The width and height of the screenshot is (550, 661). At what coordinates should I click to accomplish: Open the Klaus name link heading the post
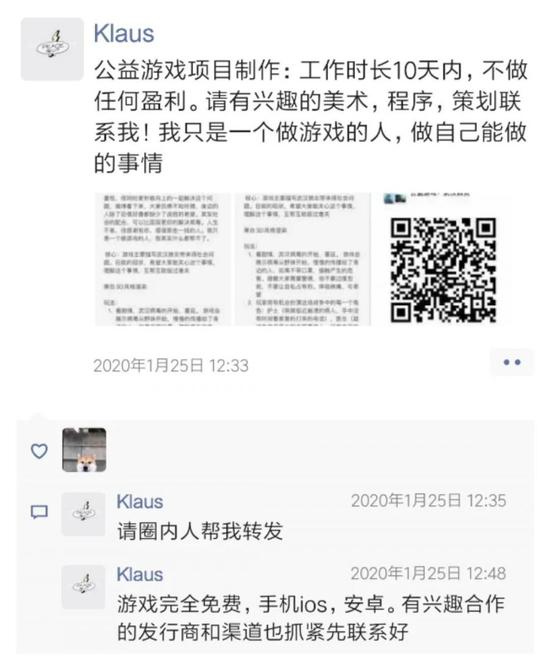pos(124,34)
